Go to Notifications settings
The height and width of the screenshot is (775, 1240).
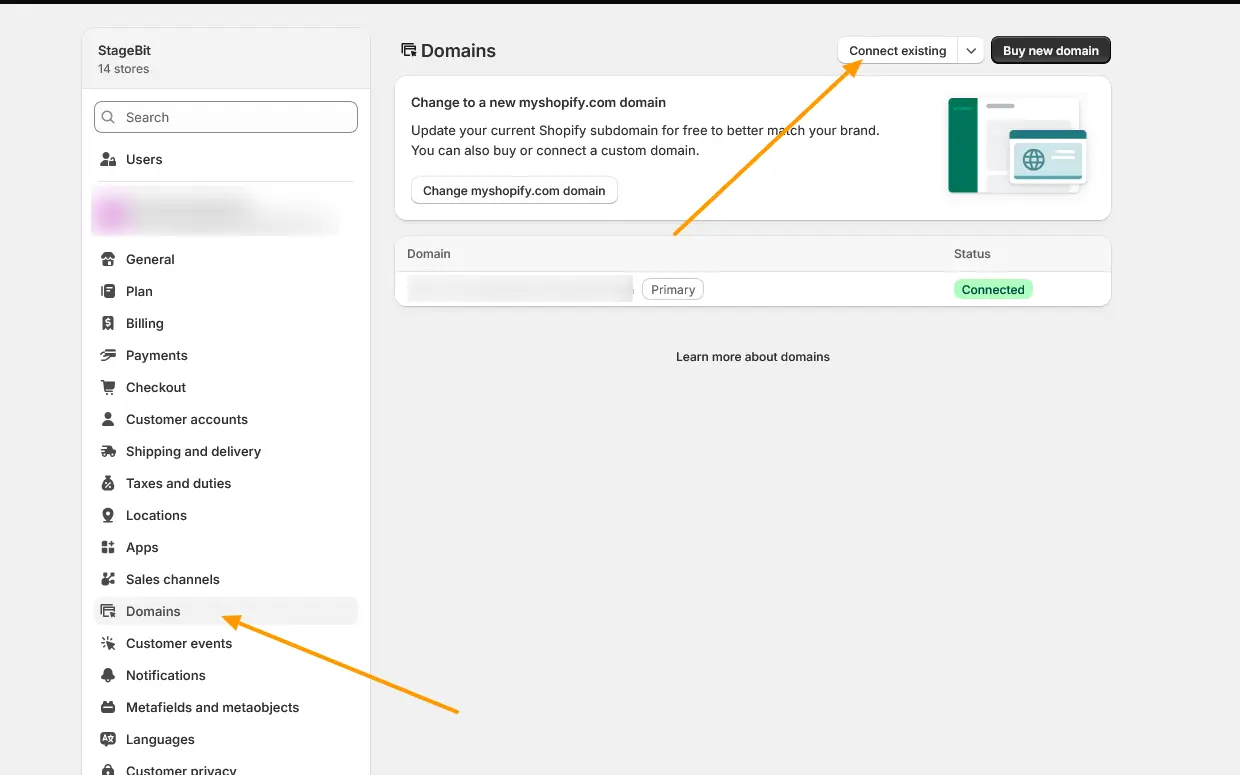226,675
